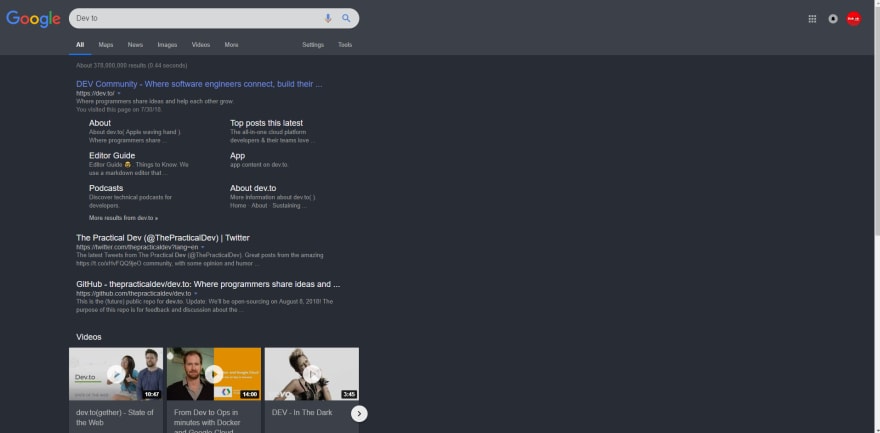Expand dropdown arrow beside the GitHub URL

tap(196, 294)
